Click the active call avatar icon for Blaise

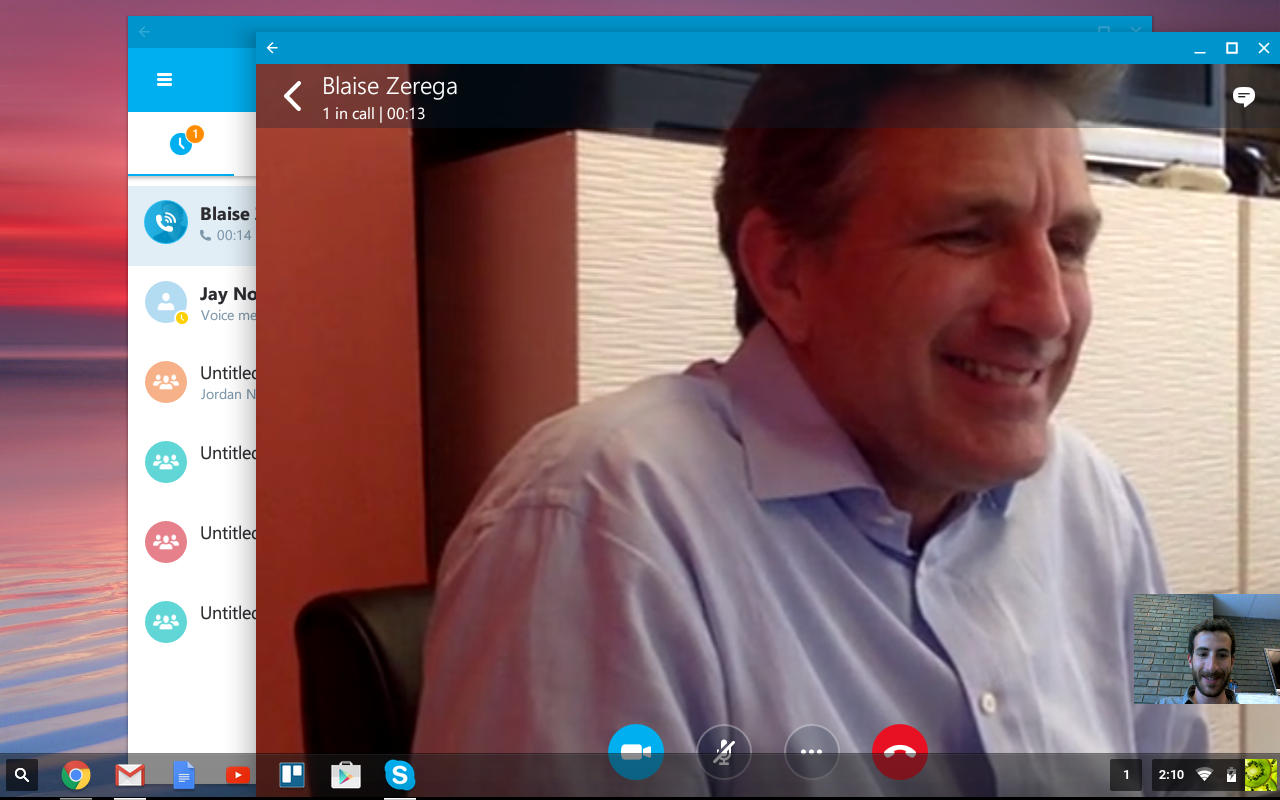(x=165, y=222)
